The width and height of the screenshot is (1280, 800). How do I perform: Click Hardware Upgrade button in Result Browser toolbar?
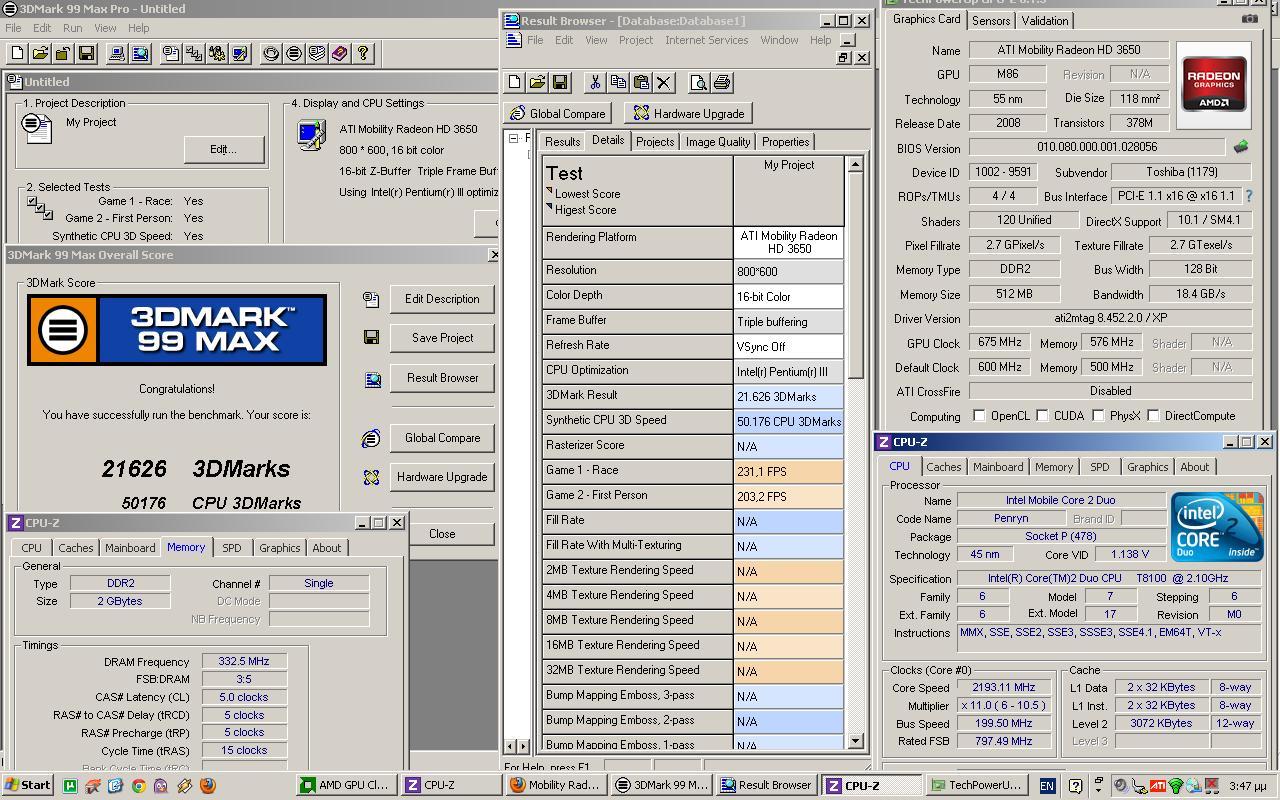pyautogui.click(x=688, y=113)
